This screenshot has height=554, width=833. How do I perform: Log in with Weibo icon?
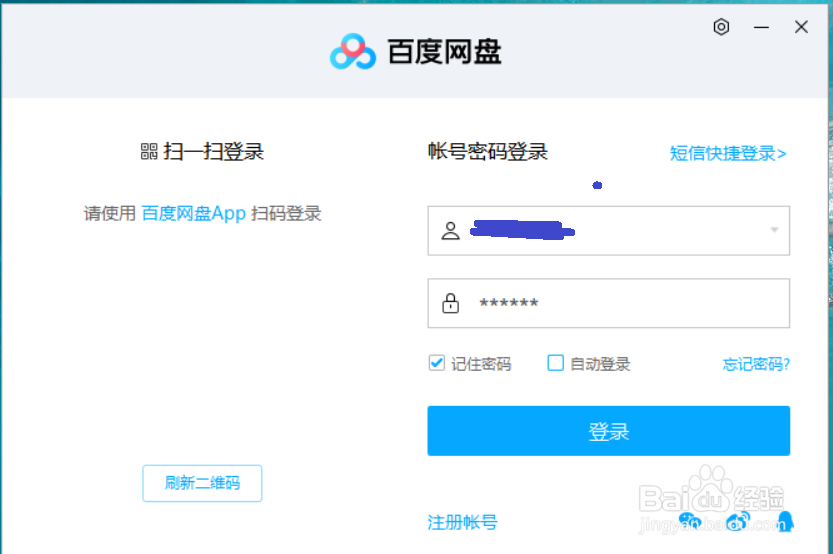tap(738, 521)
